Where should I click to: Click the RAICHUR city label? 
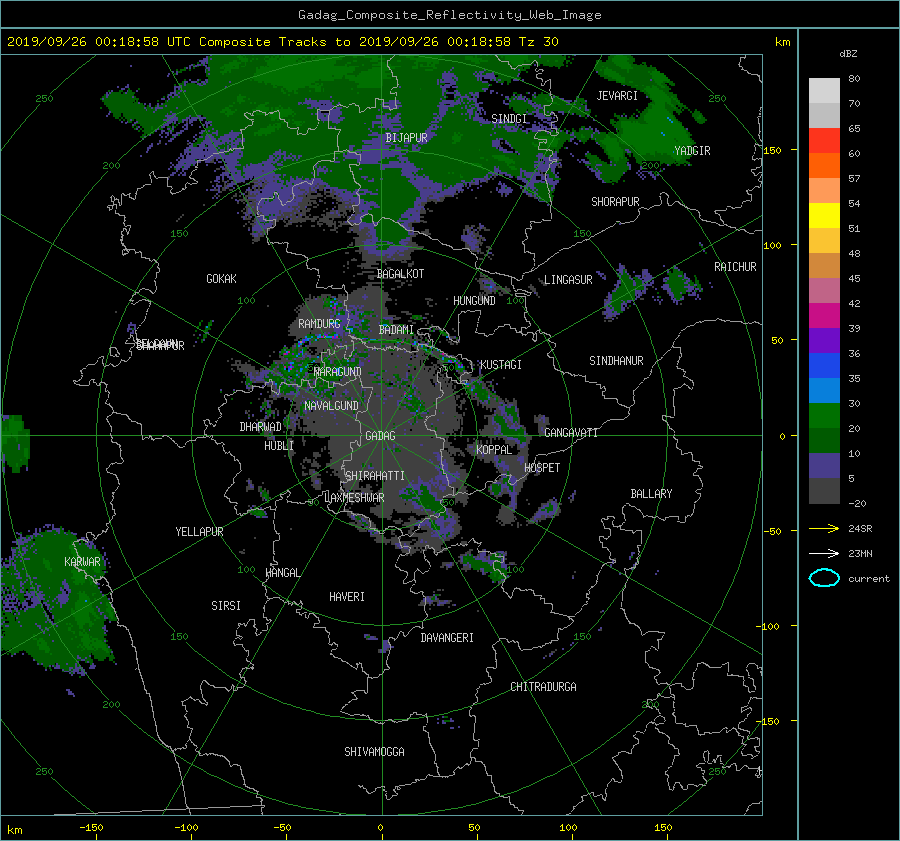click(x=735, y=267)
